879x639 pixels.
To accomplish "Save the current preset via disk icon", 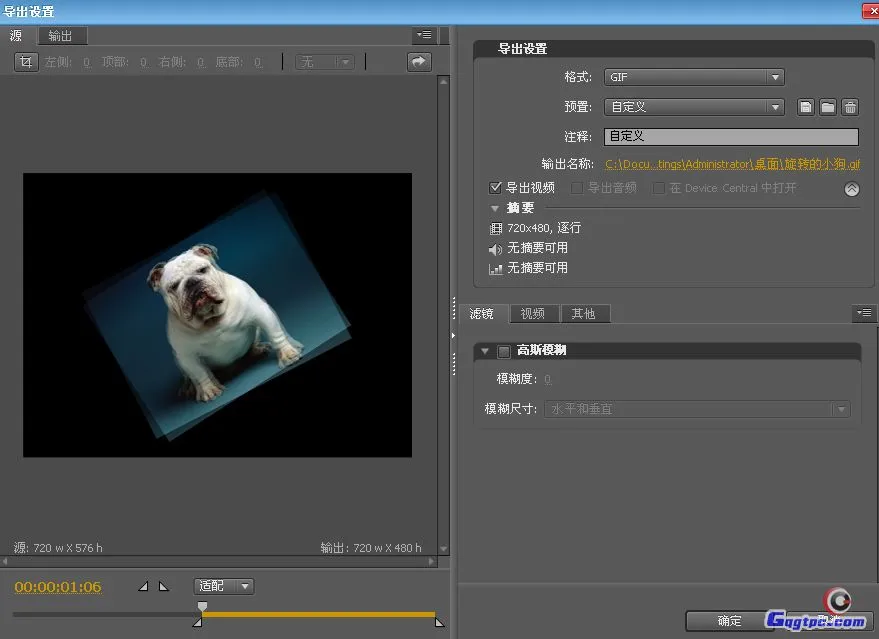I will 806,107.
